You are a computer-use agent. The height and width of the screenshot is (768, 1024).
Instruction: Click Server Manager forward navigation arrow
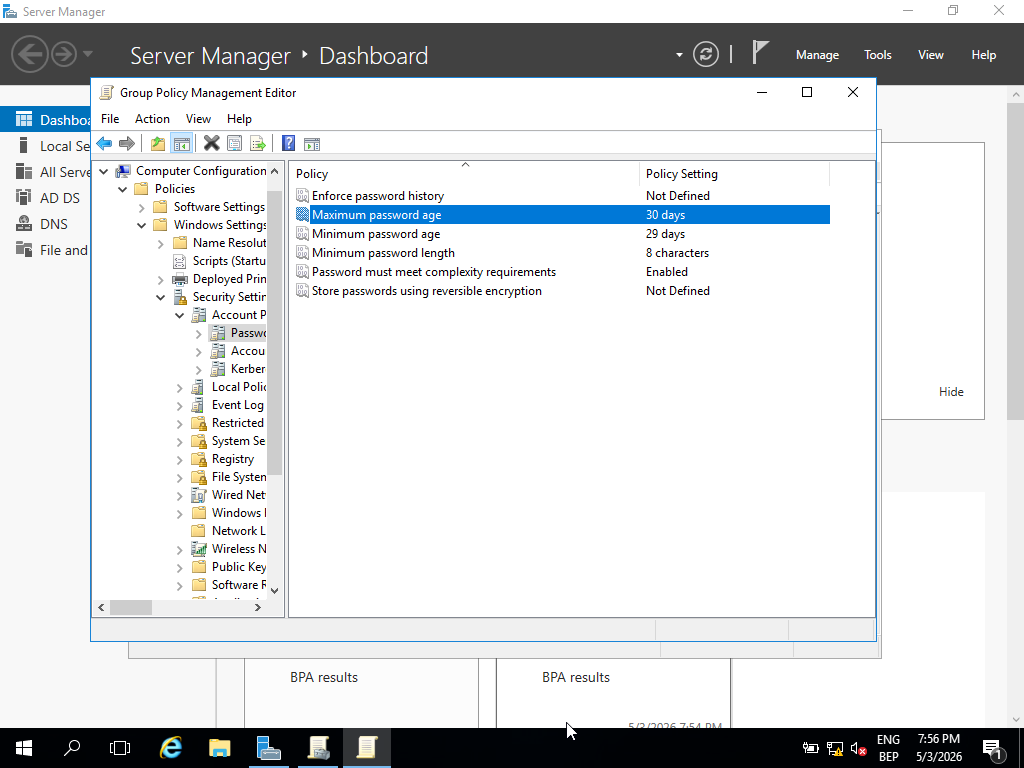64,54
